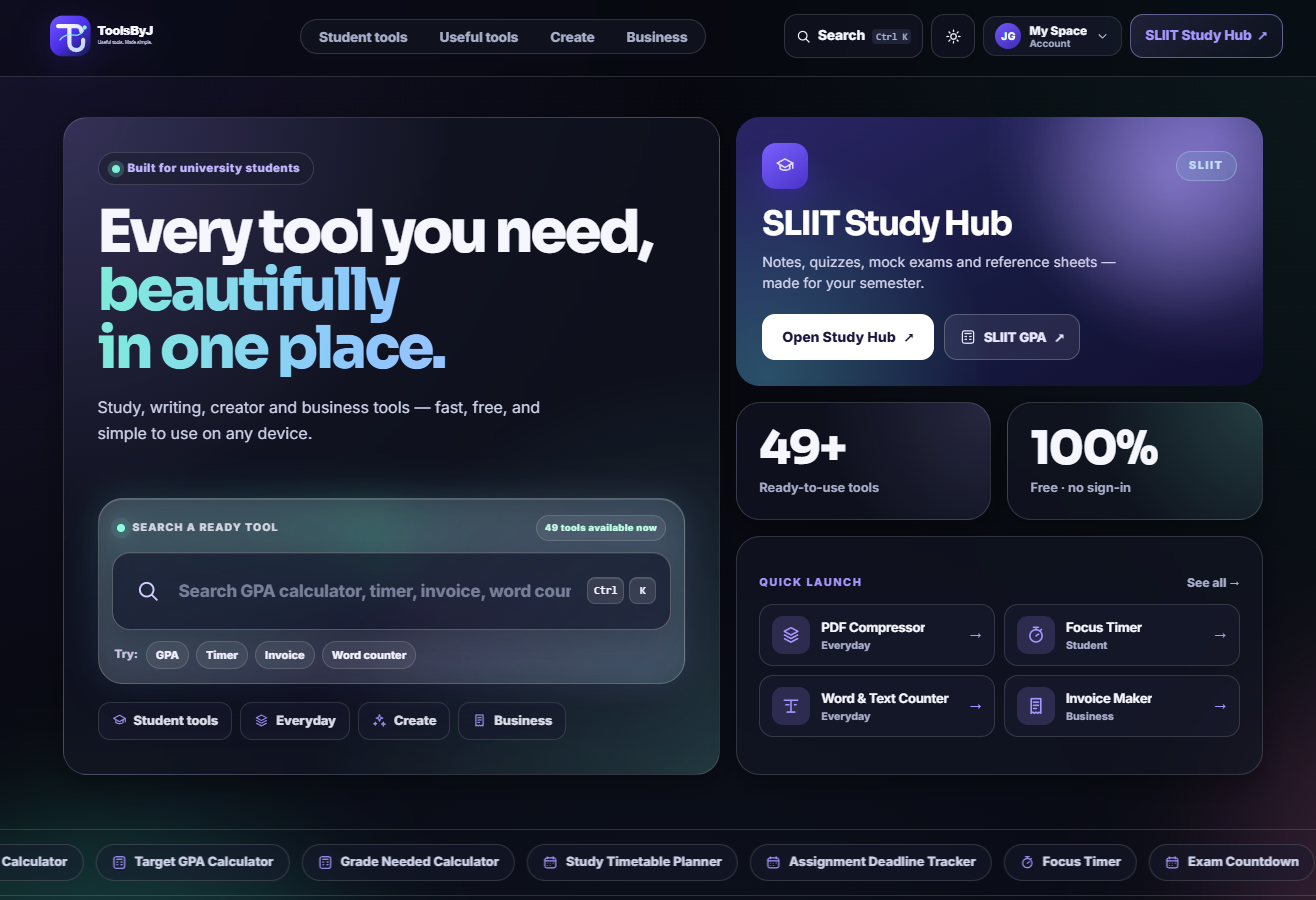Viewport: 1316px width, 900px height.
Task: Click the SLIIT badge on the hub card
Action: pos(1206,166)
